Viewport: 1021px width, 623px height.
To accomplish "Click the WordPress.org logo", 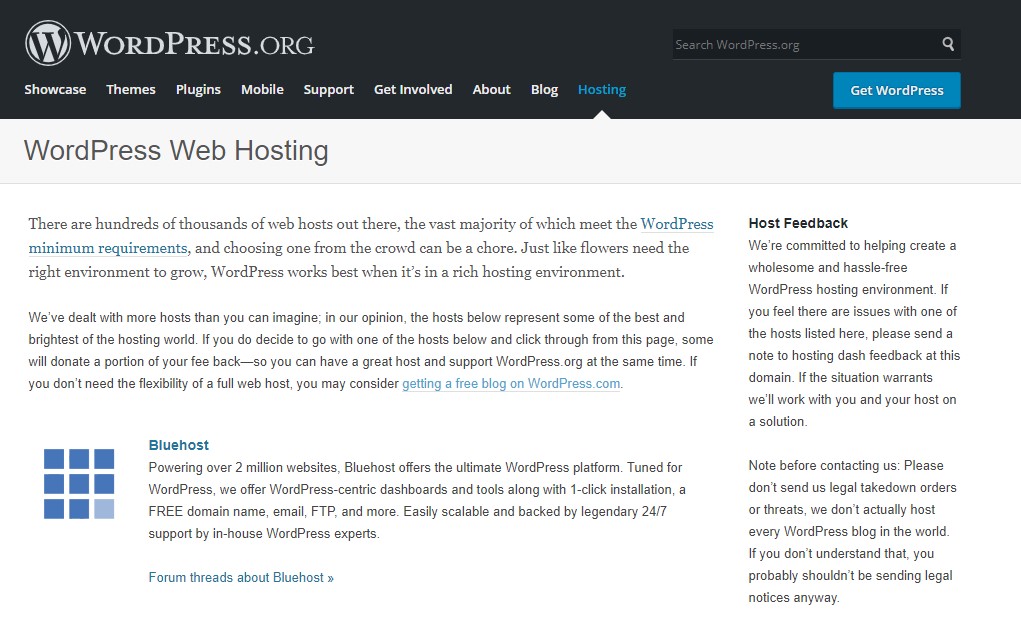I will click(x=170, y=44).
